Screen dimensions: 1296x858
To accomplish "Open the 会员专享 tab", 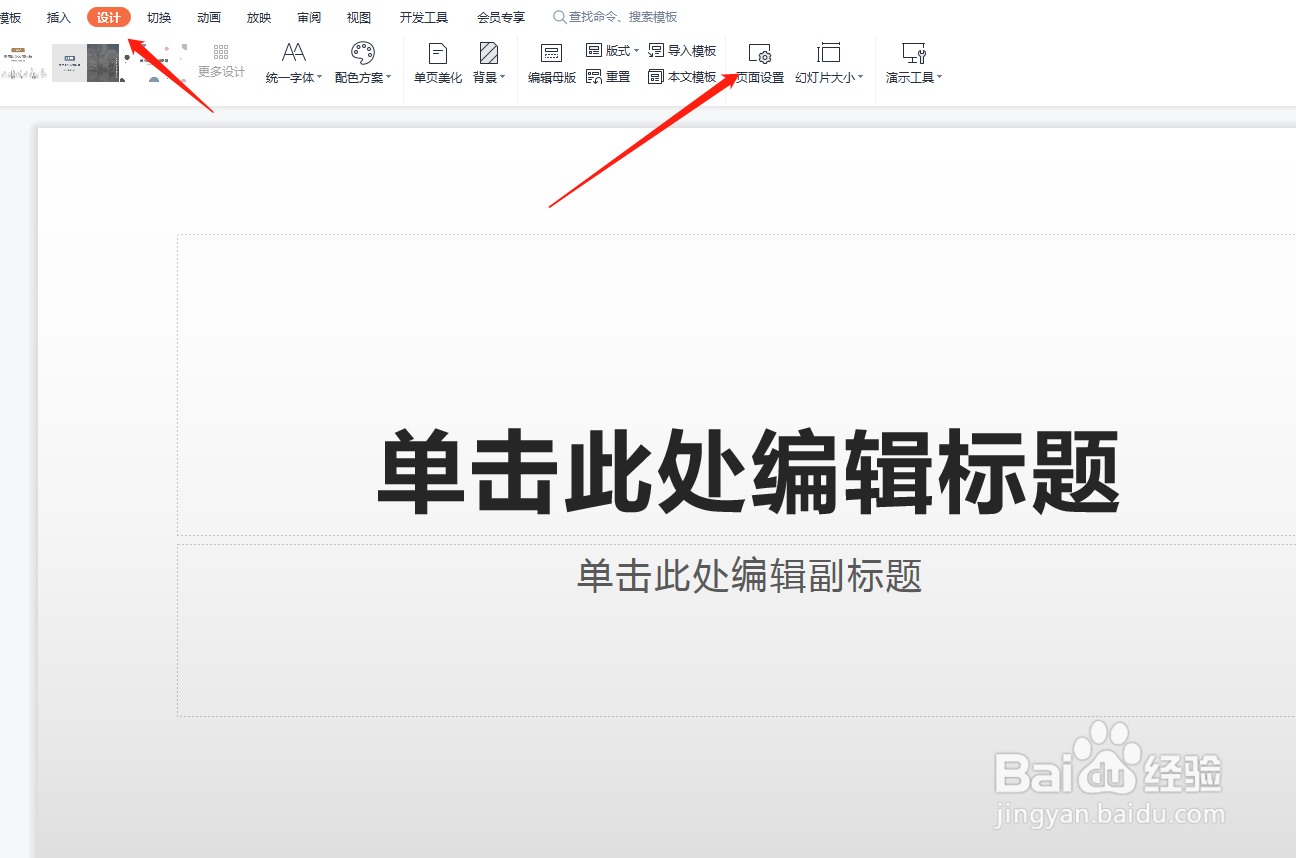I will click(x=501, y=17).
